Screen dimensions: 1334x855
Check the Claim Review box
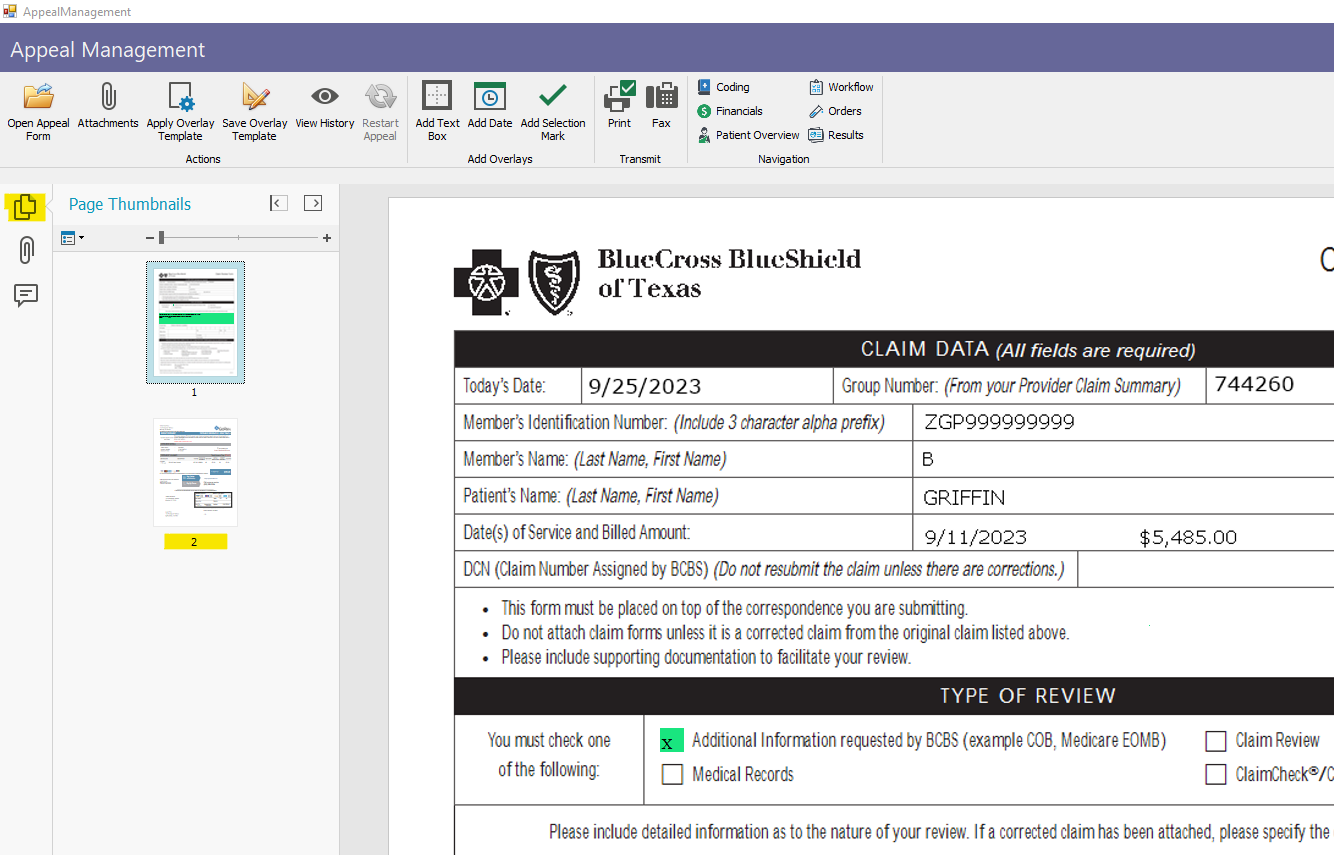[1215, 741]
